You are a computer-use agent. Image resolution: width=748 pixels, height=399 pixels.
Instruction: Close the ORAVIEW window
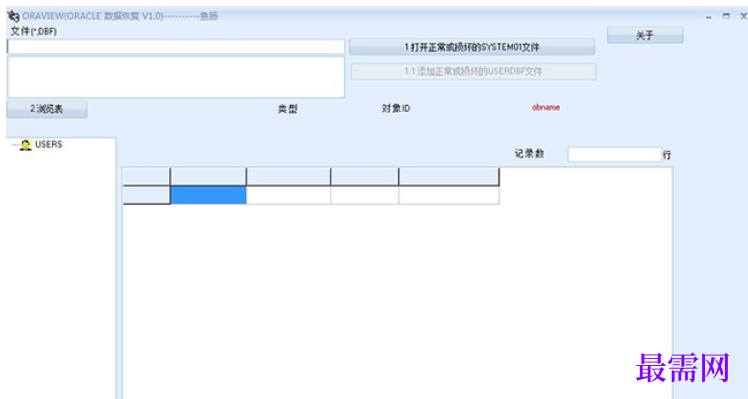point(743,16)
